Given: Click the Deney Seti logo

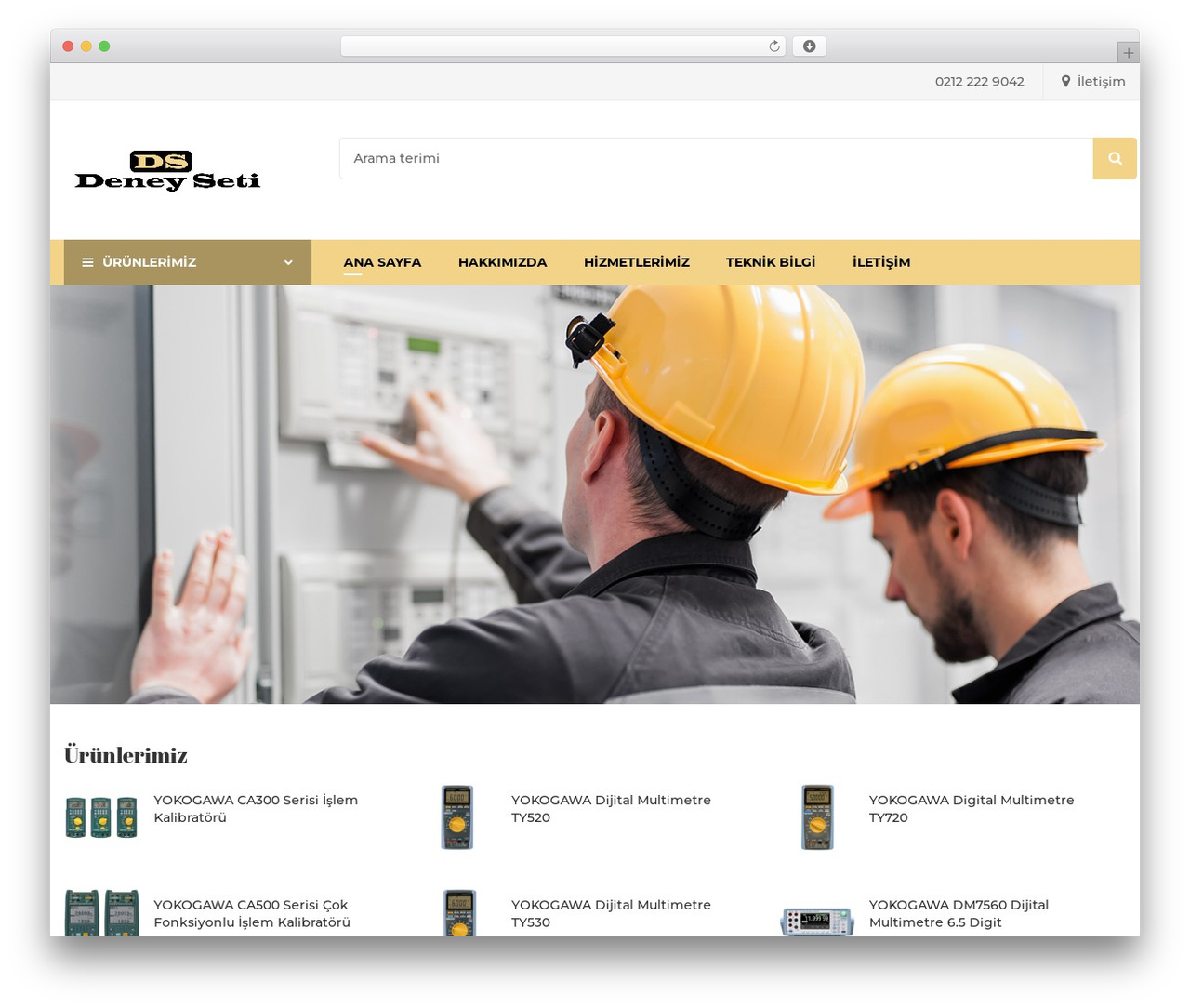Looking at the screenshot, I should tap(167, 170).
